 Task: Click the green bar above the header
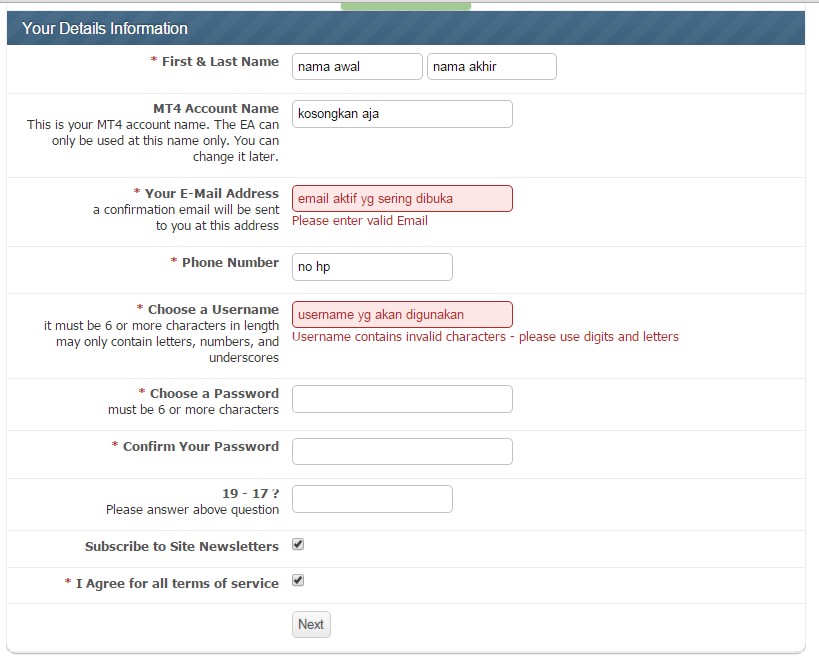point(405,6)
